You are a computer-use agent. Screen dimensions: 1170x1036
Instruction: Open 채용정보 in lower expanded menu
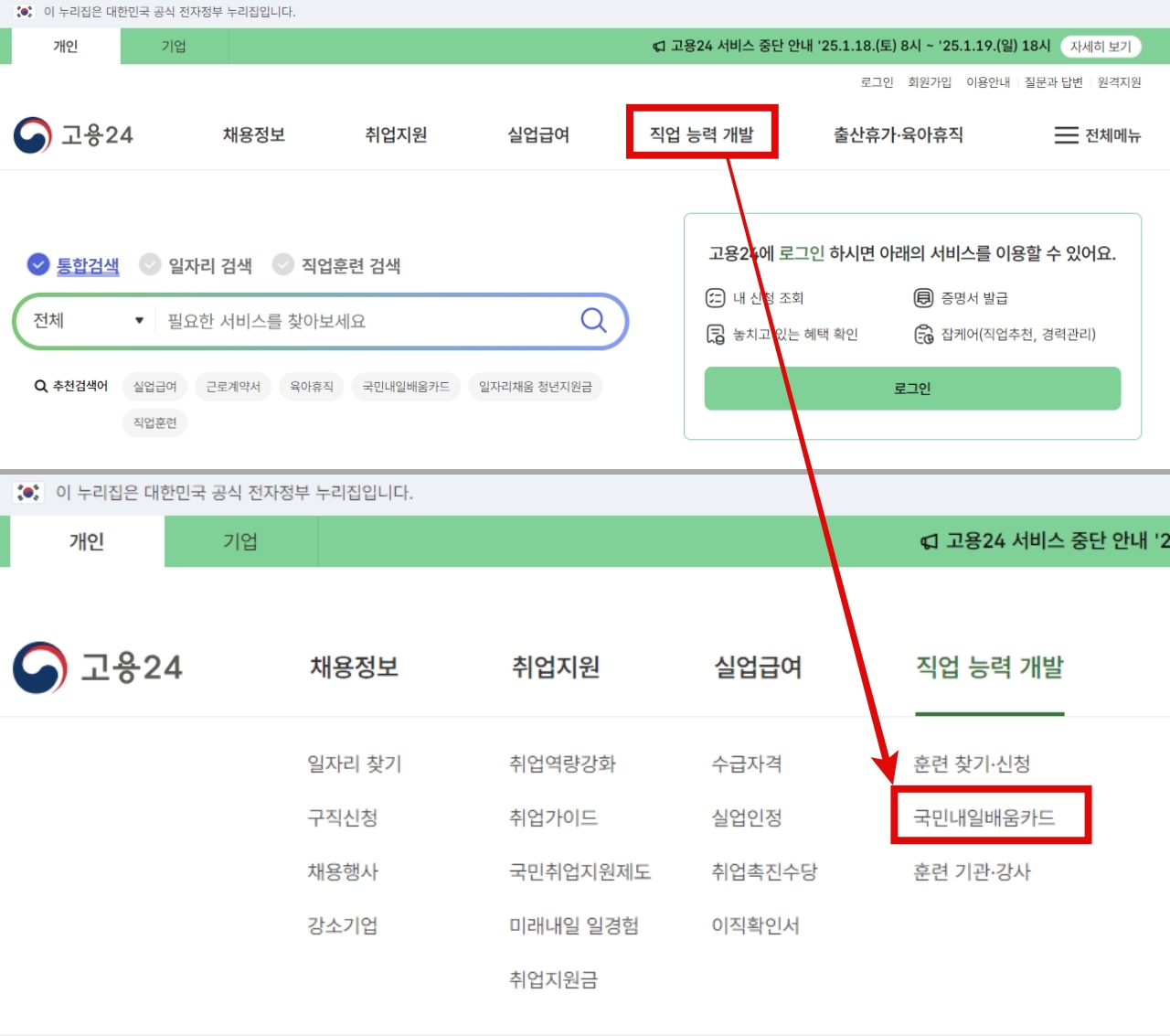pyautogui.click(x=355, y=668)
